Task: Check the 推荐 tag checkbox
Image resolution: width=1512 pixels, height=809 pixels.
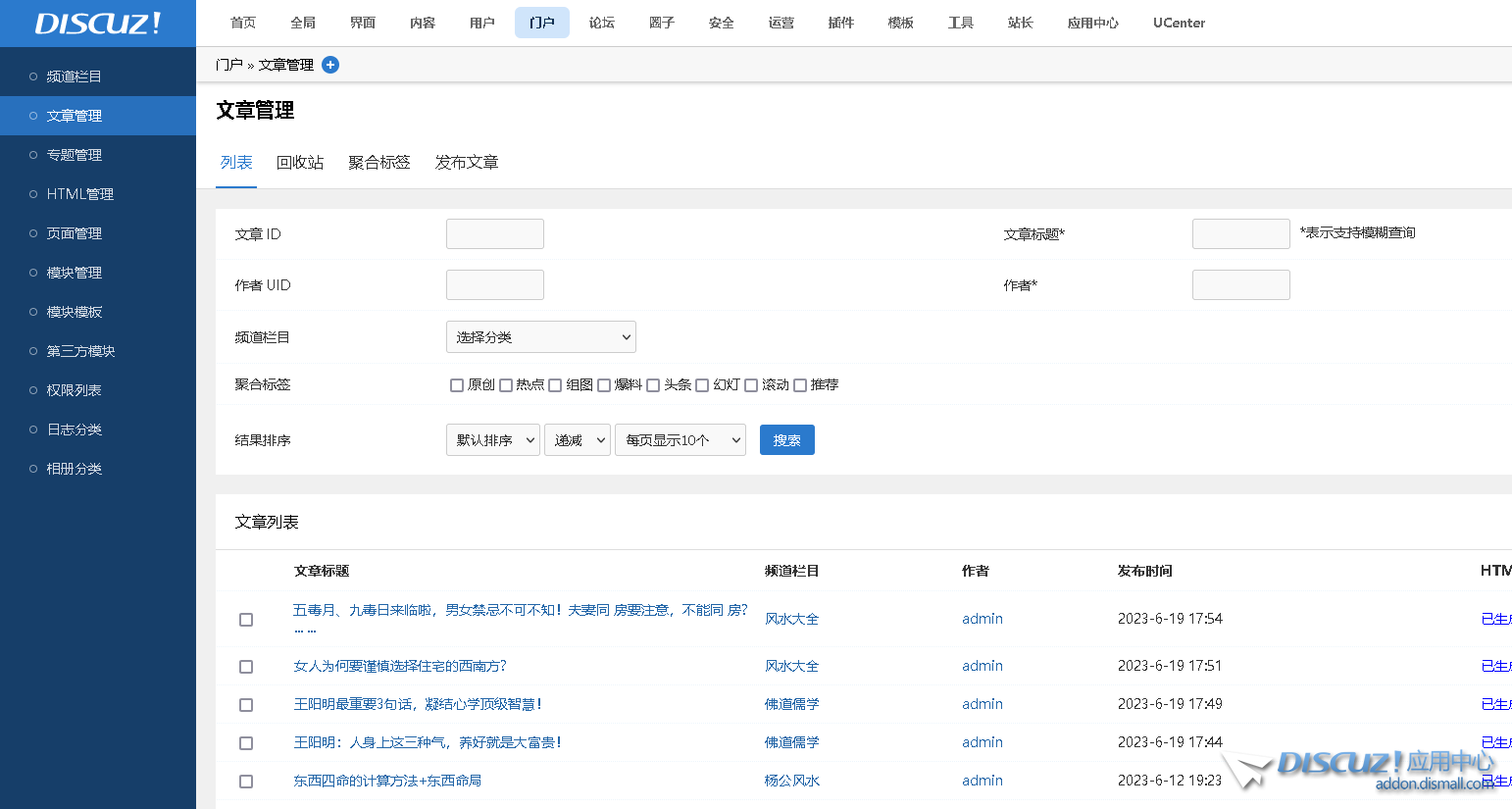Action: click(800, 385)
